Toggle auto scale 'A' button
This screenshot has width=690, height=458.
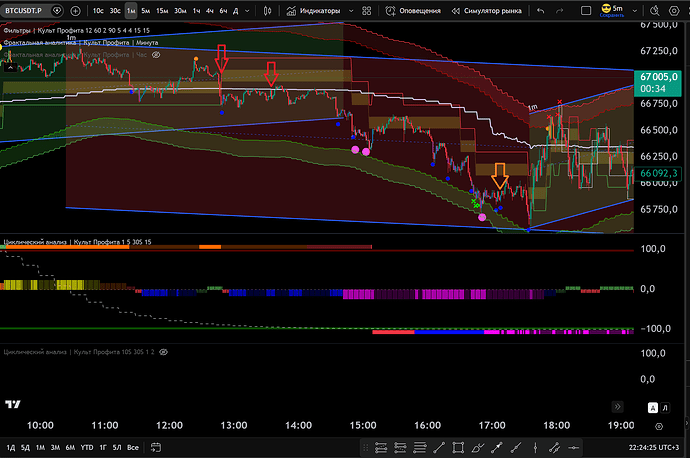[653, 407]
